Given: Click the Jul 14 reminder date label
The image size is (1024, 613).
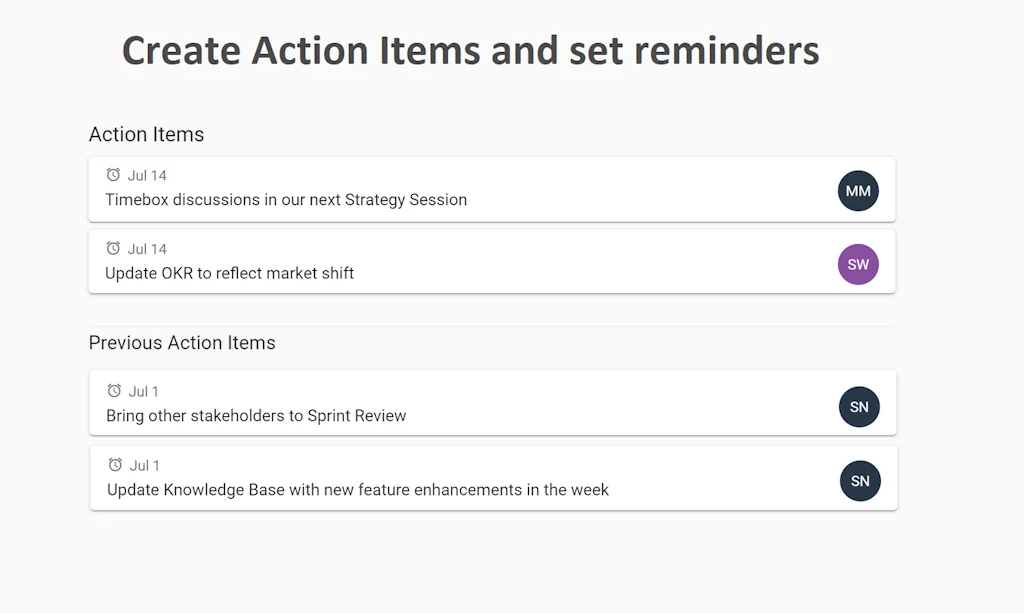Looking at the screenshot, I should pyautogui.click(x=147, y=174).
